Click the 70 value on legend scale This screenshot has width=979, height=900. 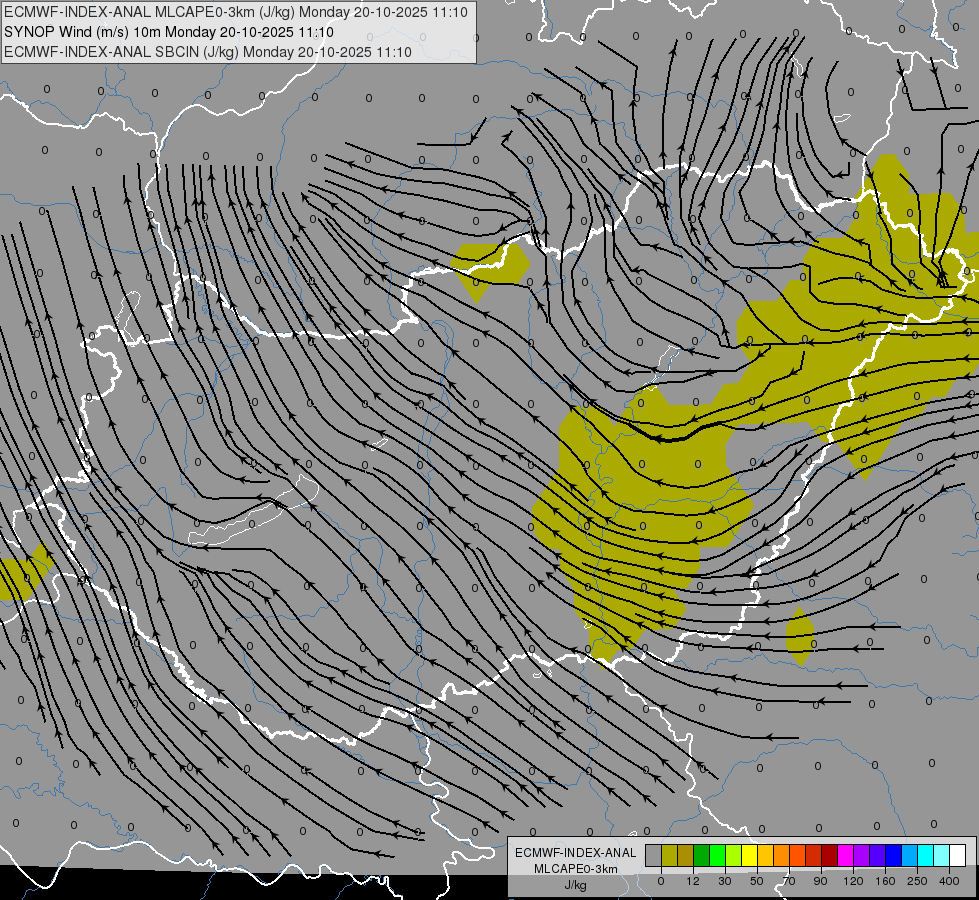click(789, 881)
